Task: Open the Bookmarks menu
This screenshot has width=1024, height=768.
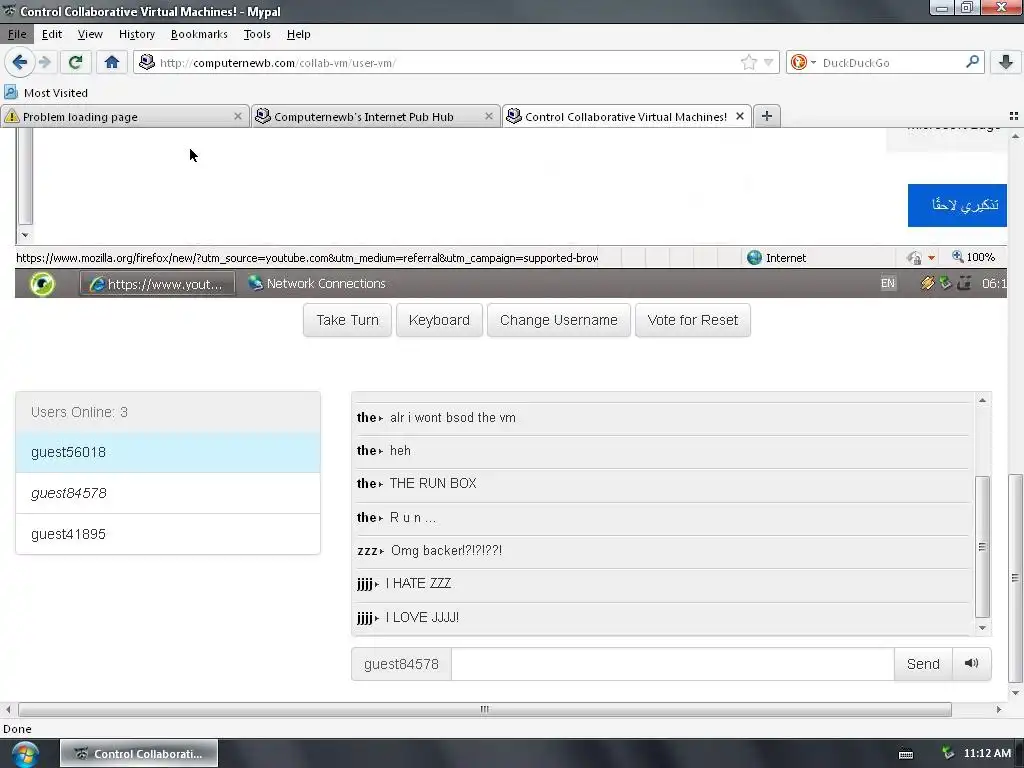Action: [199, 34]
